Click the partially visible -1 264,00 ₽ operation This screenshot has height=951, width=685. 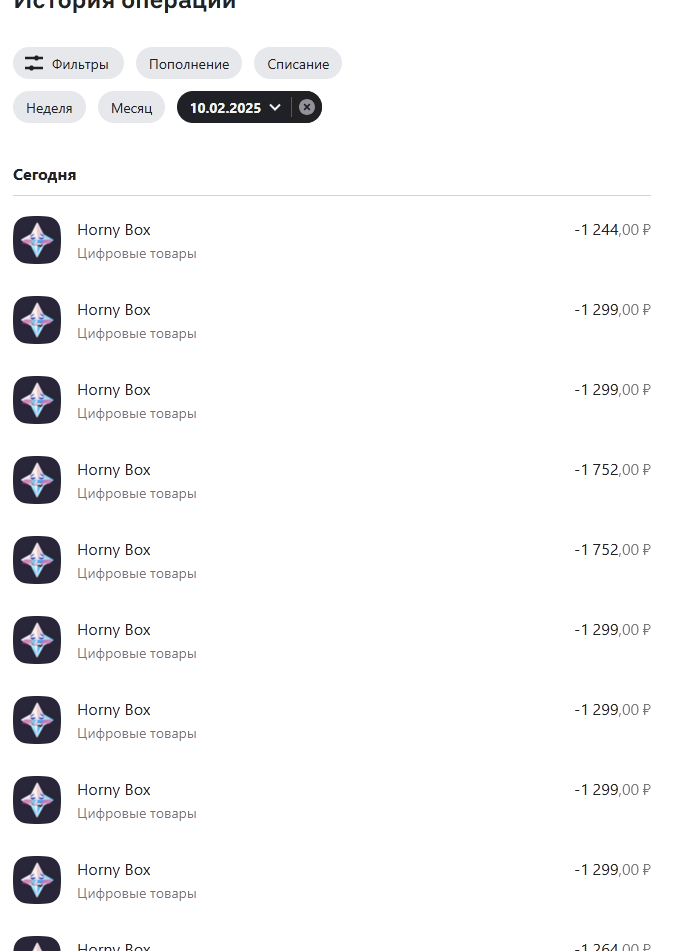coord(332,944)
